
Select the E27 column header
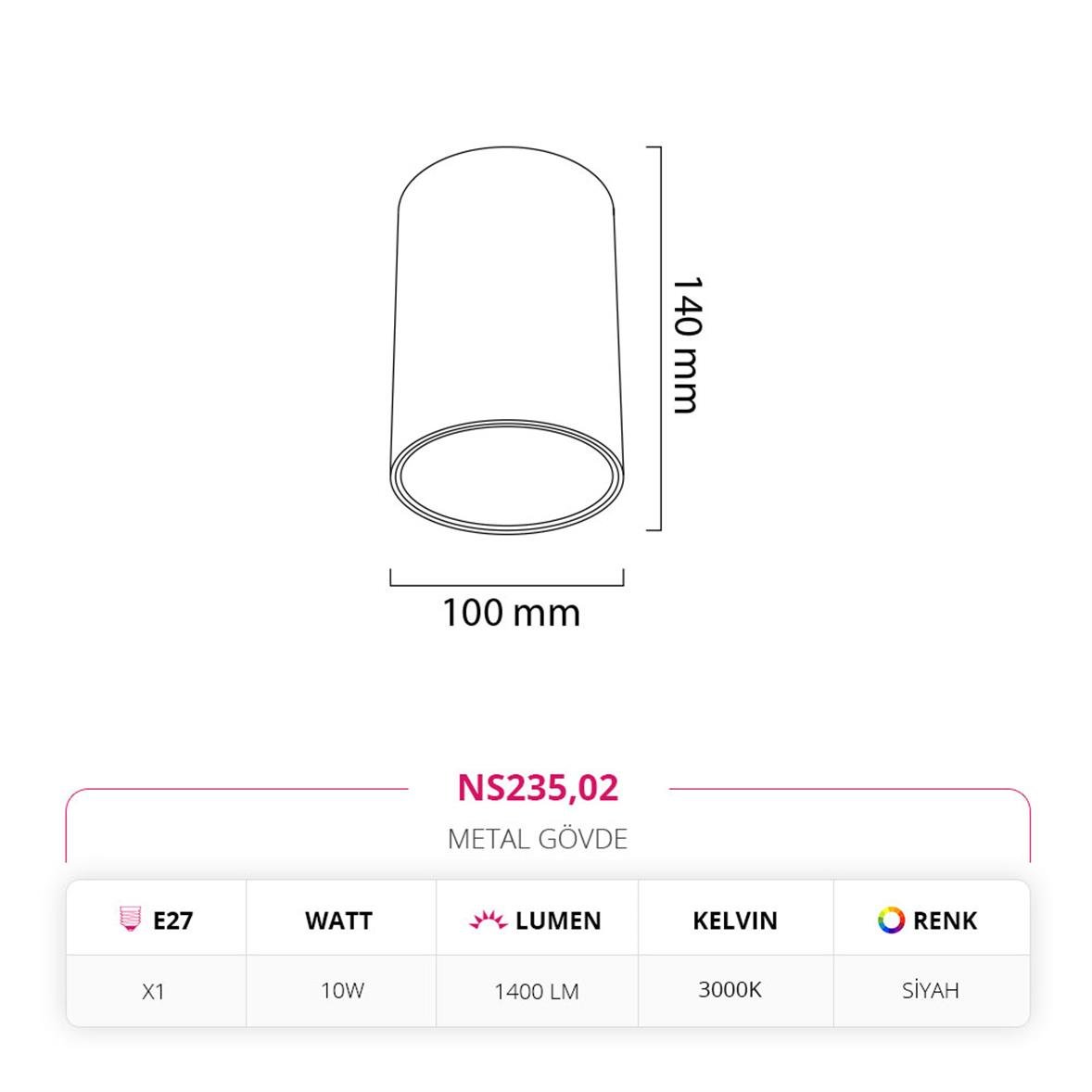pos(172,921)
